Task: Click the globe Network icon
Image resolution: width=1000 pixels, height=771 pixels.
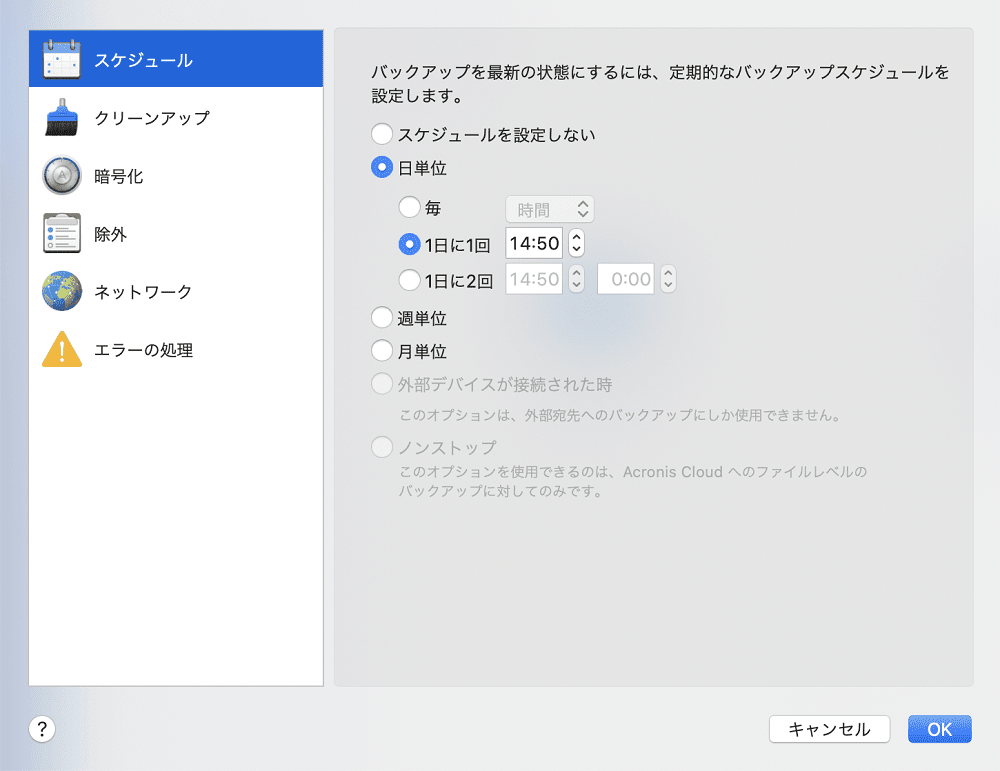Action: 62,292
